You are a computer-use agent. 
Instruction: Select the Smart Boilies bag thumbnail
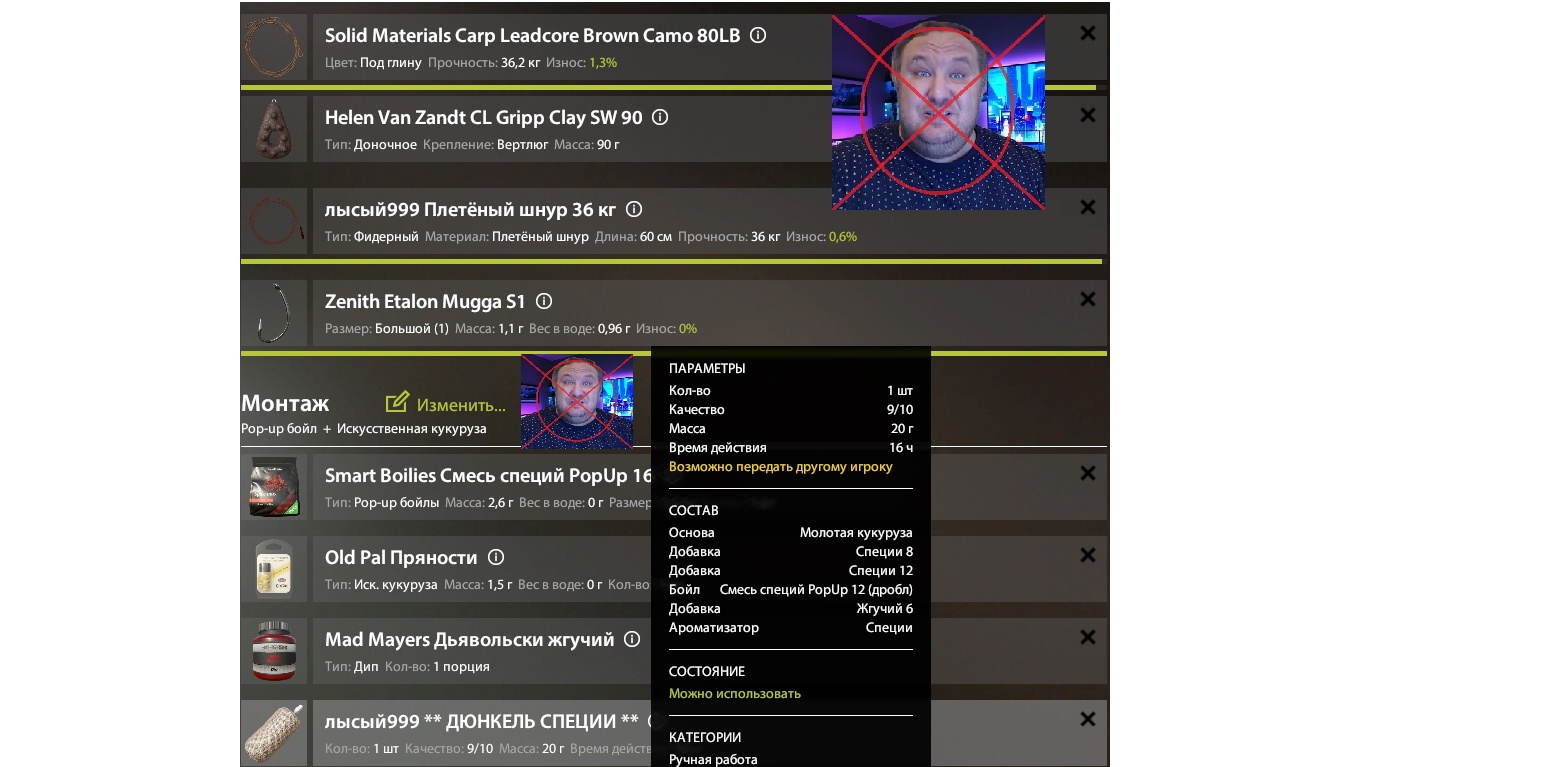tap(273, 487)
